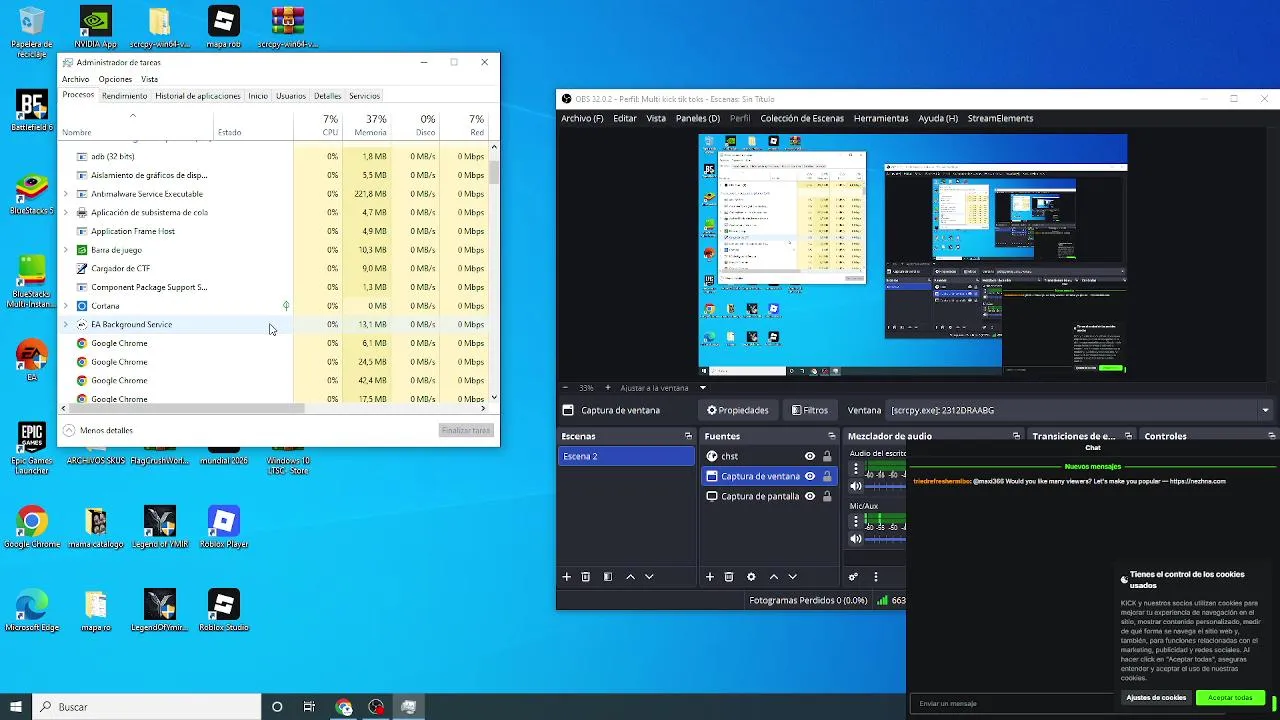Expand the Aplicación de subsistema de cola process
The width and height of the screenshot is (1280, 720).
(x=66, y=212)
